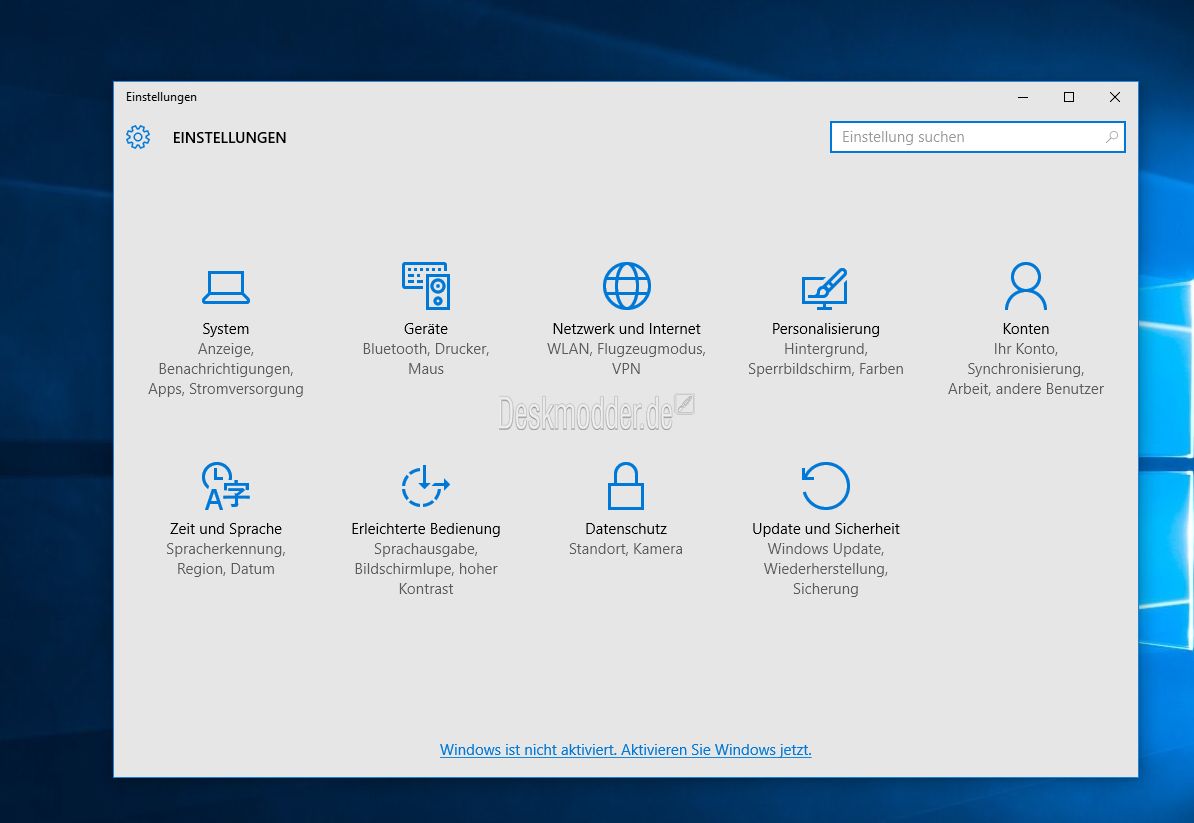The image size is (1194, 823).
Task: Select the Konten label
Action: (x=1026, y=329)
